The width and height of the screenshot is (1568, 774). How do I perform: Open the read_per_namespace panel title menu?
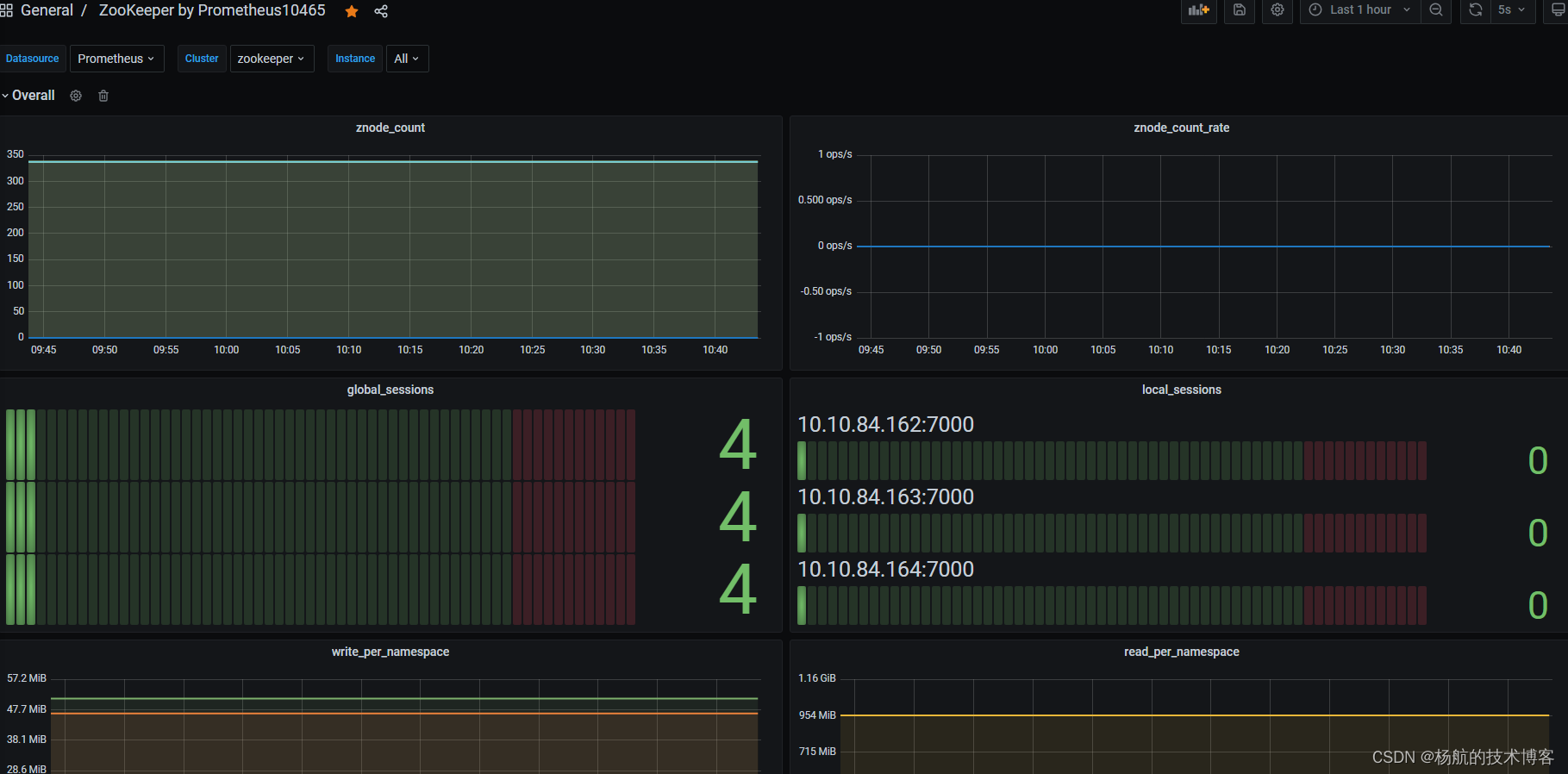click(x=1181, y=652)
